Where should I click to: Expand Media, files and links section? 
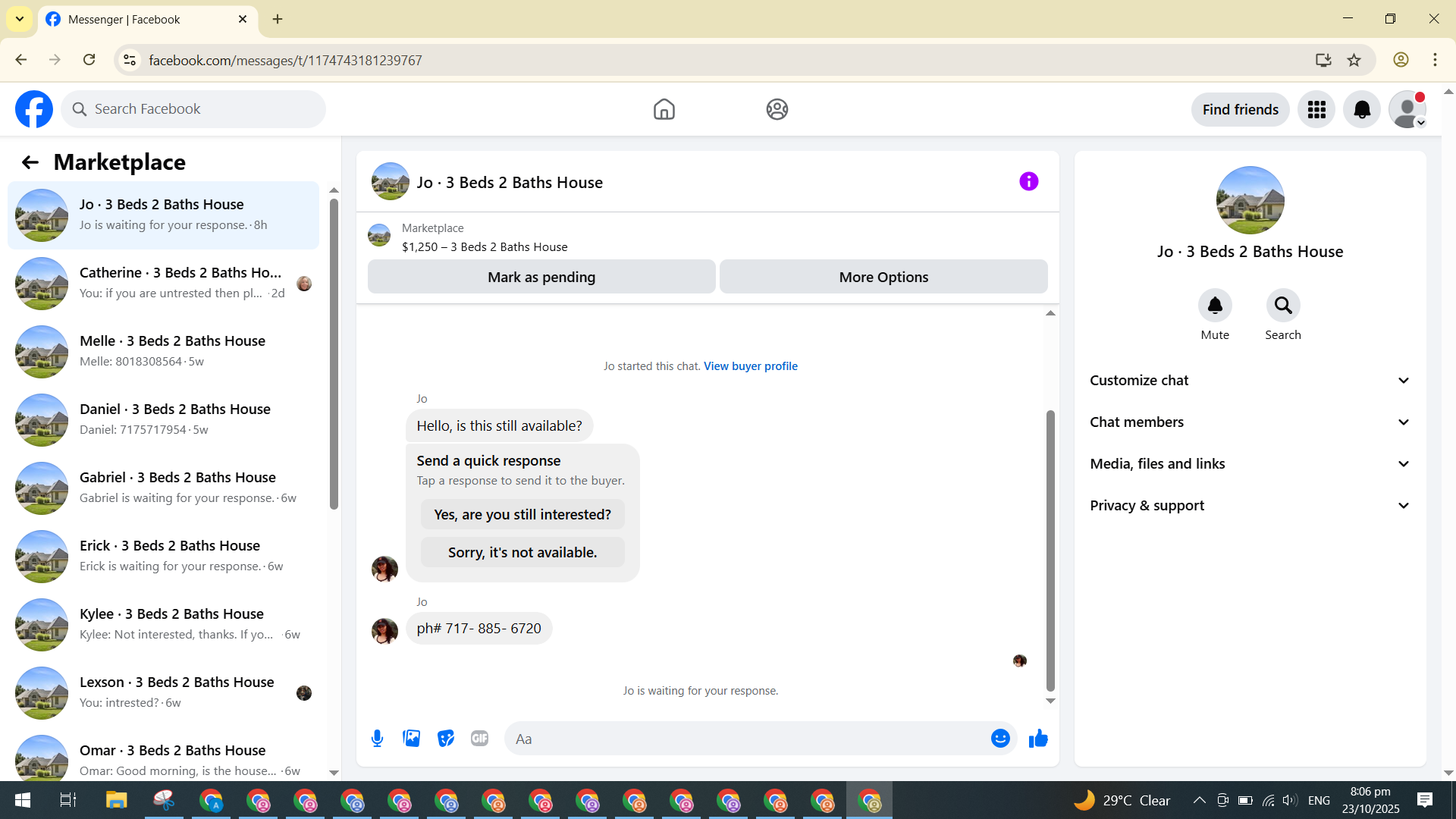coord(1250,464)
